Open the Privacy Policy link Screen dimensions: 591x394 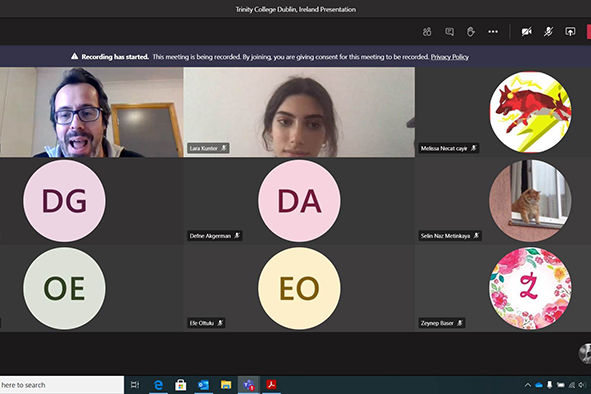[450, 57]
